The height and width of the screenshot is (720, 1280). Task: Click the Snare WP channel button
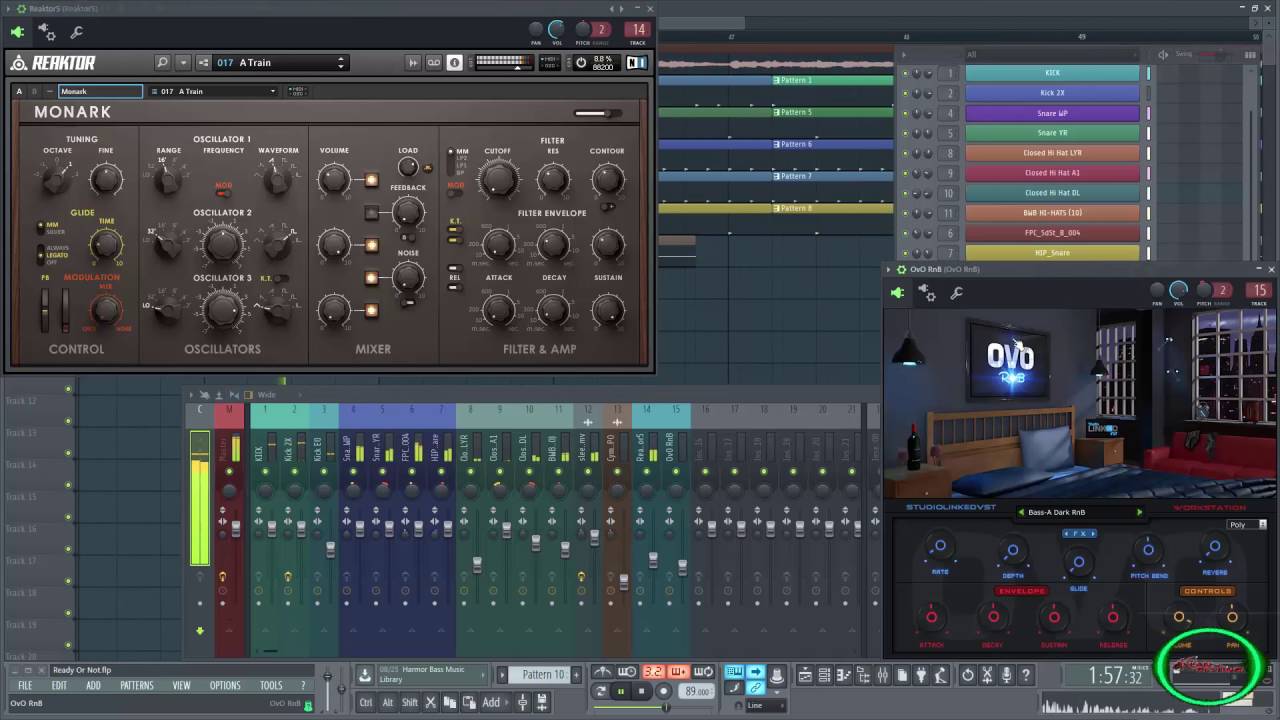1052,113
